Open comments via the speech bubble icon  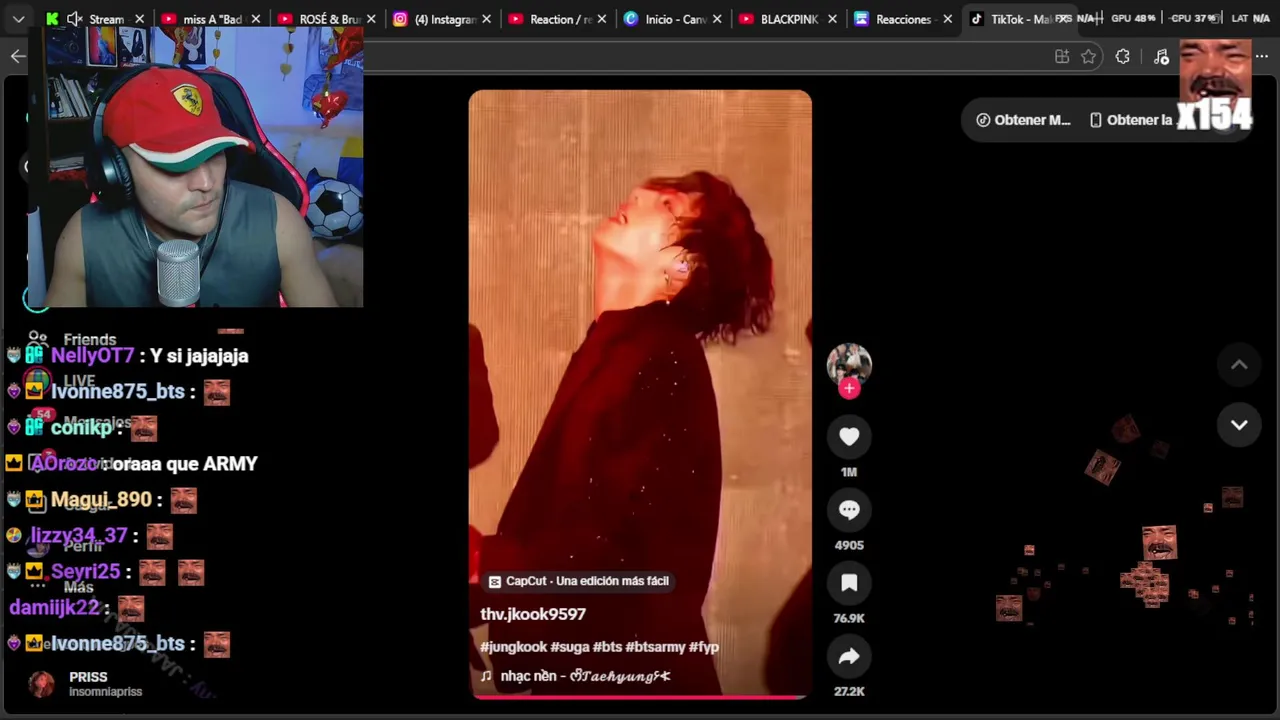849,510
